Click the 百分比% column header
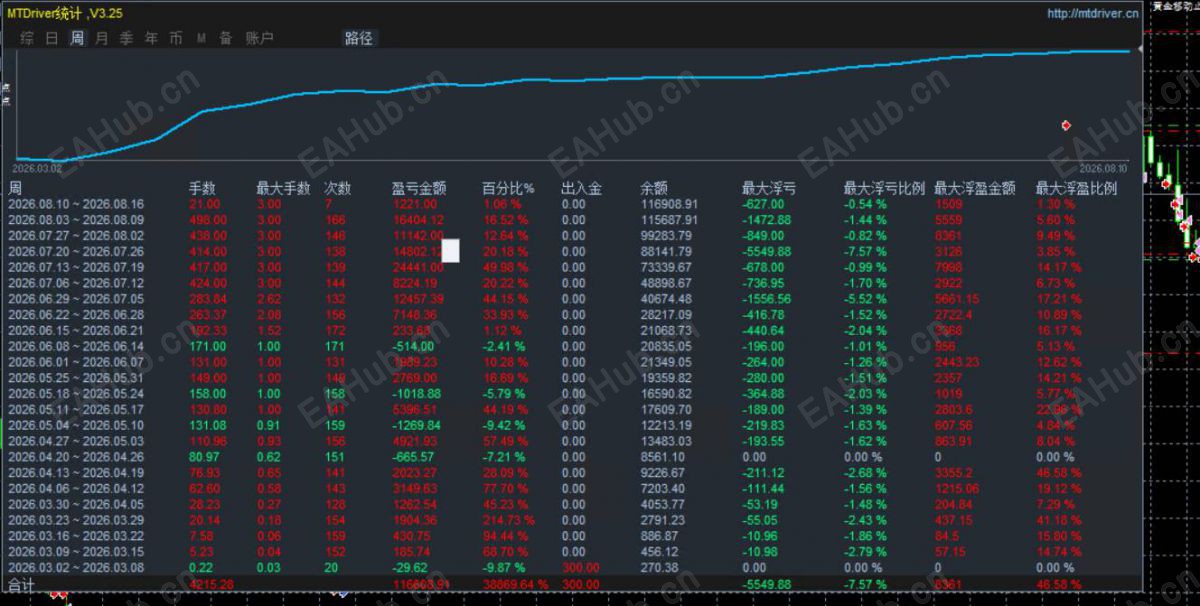This screenshot has width=1200, height=606. coord(508,188)
